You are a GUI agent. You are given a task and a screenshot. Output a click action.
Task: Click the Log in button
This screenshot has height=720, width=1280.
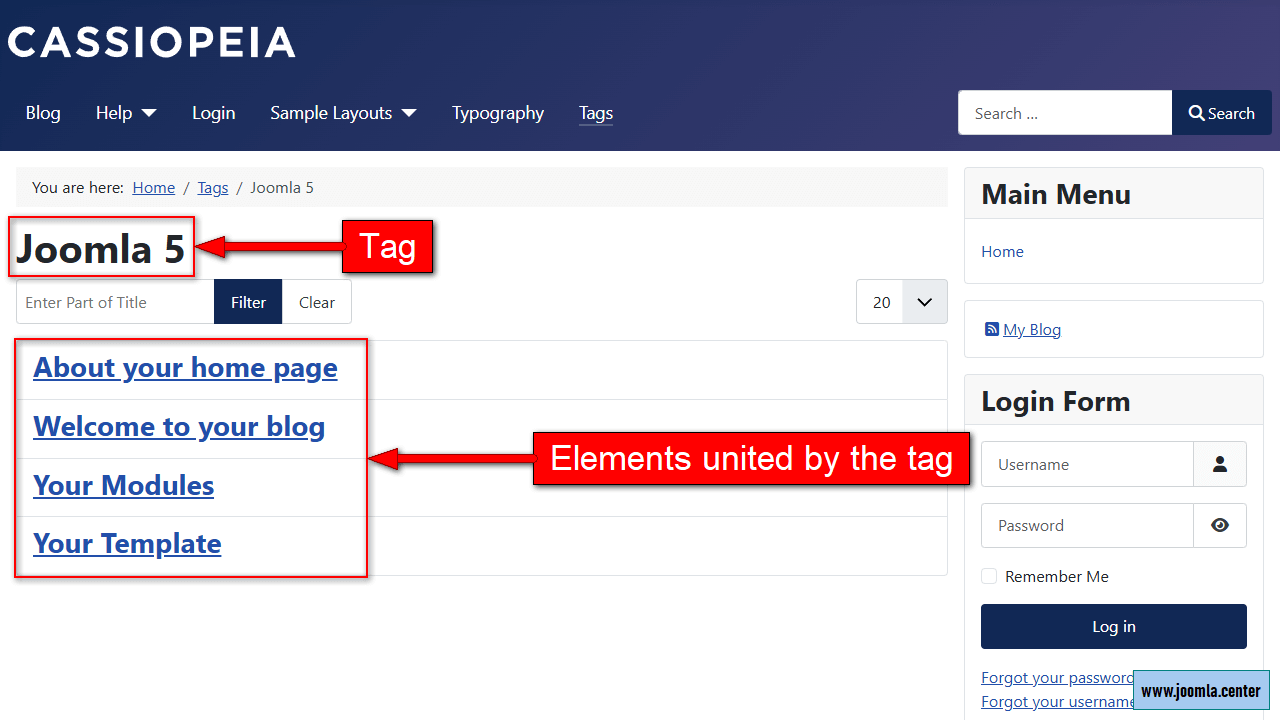coord(1114,626)
